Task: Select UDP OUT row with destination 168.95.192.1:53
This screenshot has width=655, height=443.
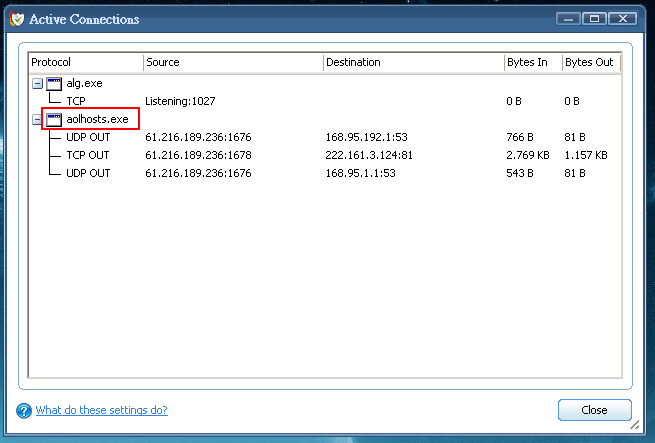Action: click(x=325, y=137)
